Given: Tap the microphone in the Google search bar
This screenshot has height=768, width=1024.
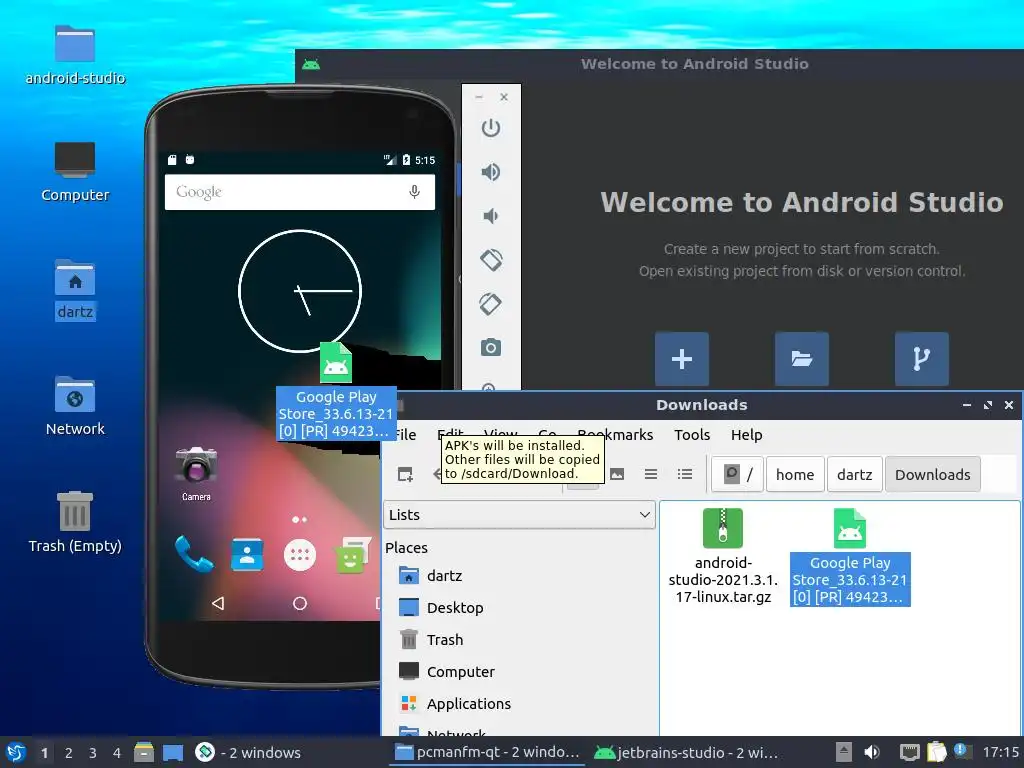Looking at the screenshot, I should pyautogui.click(x=414, y=192).
